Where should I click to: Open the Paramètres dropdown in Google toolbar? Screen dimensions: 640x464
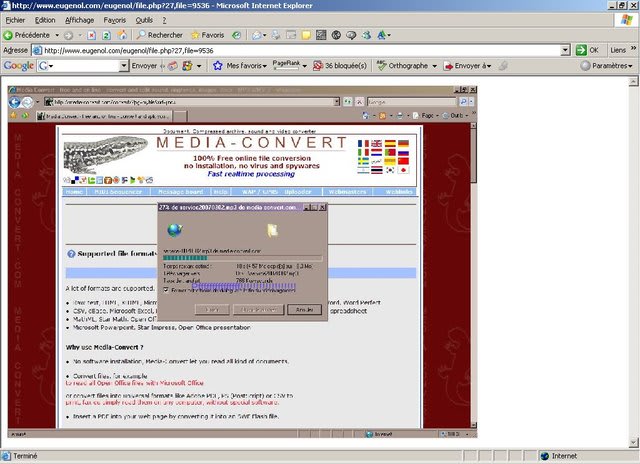(x=608, y=66)
